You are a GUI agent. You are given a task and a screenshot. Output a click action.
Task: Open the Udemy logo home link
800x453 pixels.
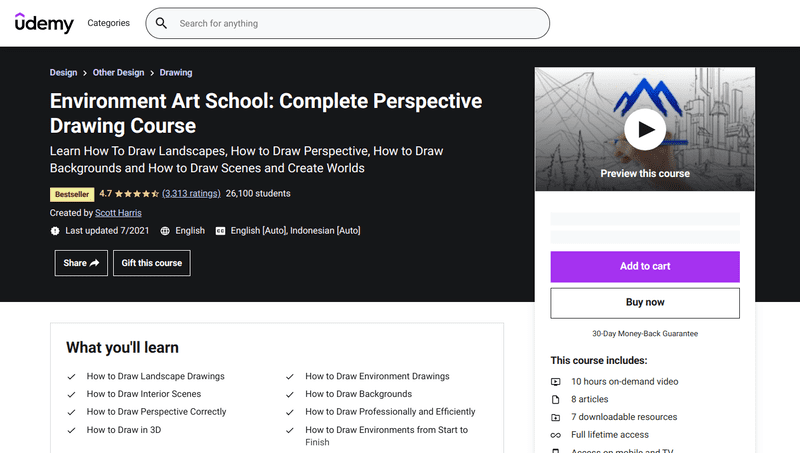(x=44, y=23)
